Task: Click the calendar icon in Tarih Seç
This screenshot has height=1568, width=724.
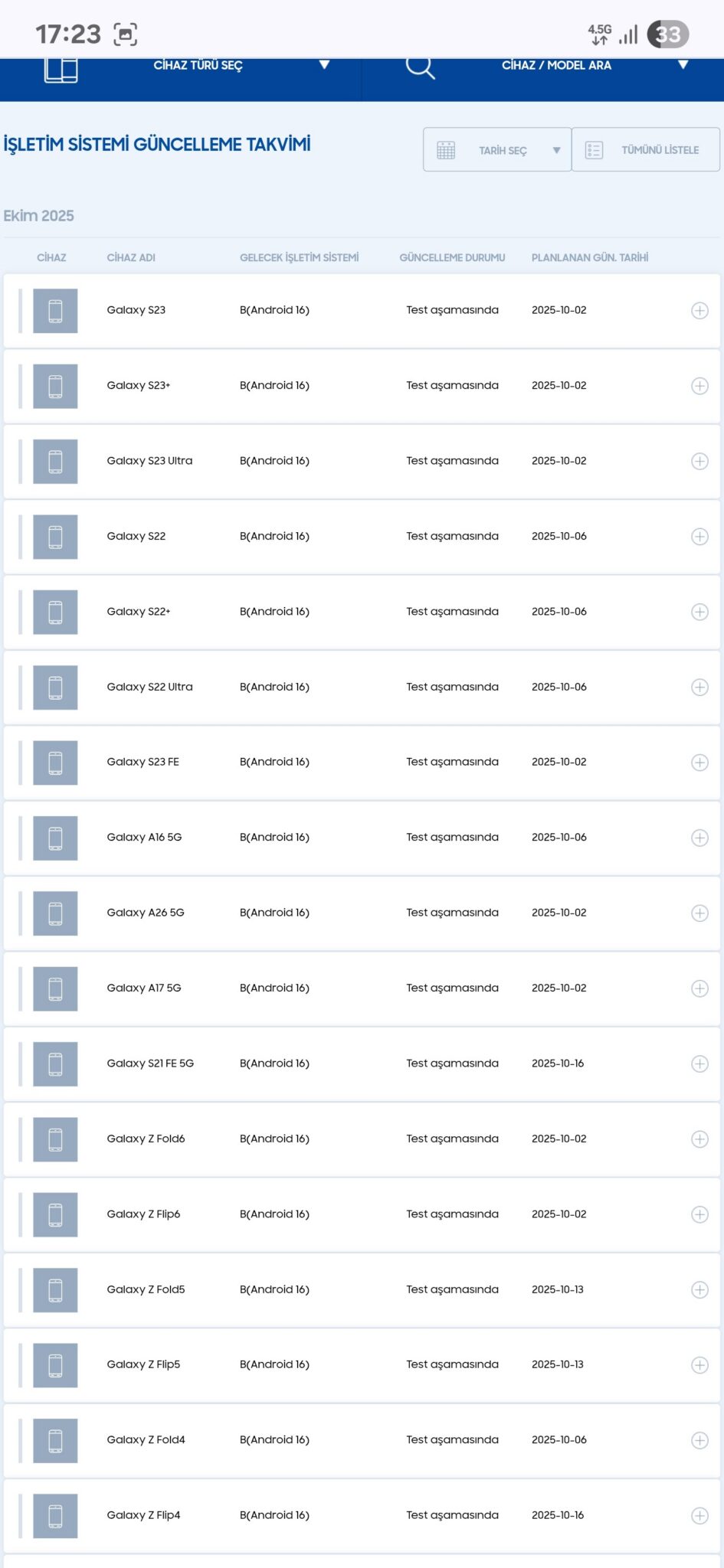Action: [446, 150]
